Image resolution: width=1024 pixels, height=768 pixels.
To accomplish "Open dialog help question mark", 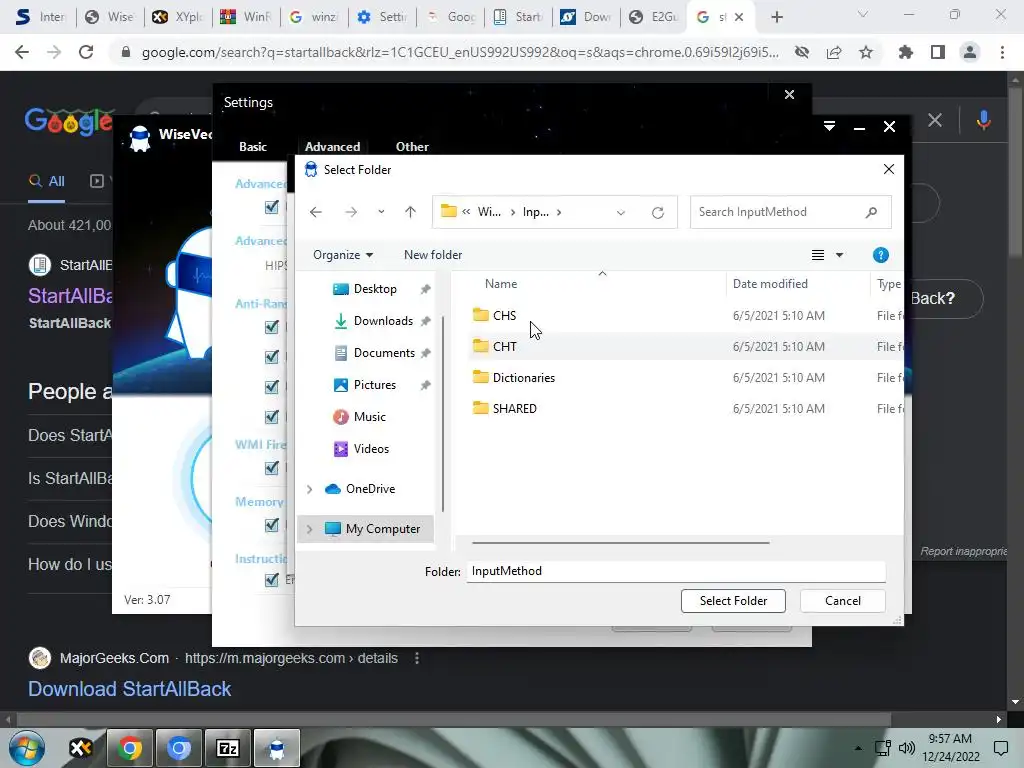I will pos(880,255).
